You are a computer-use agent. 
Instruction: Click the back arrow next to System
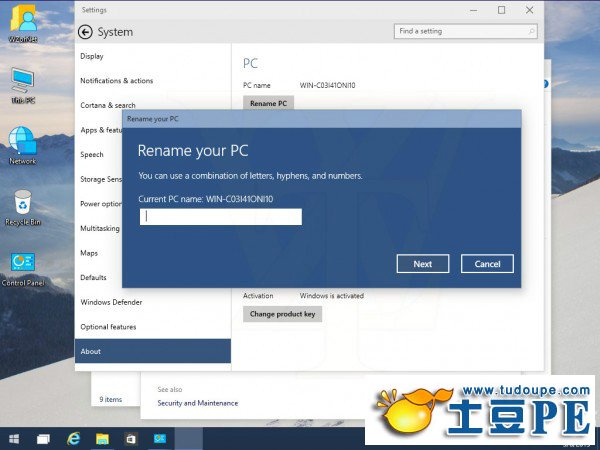(x=85, y=32)
